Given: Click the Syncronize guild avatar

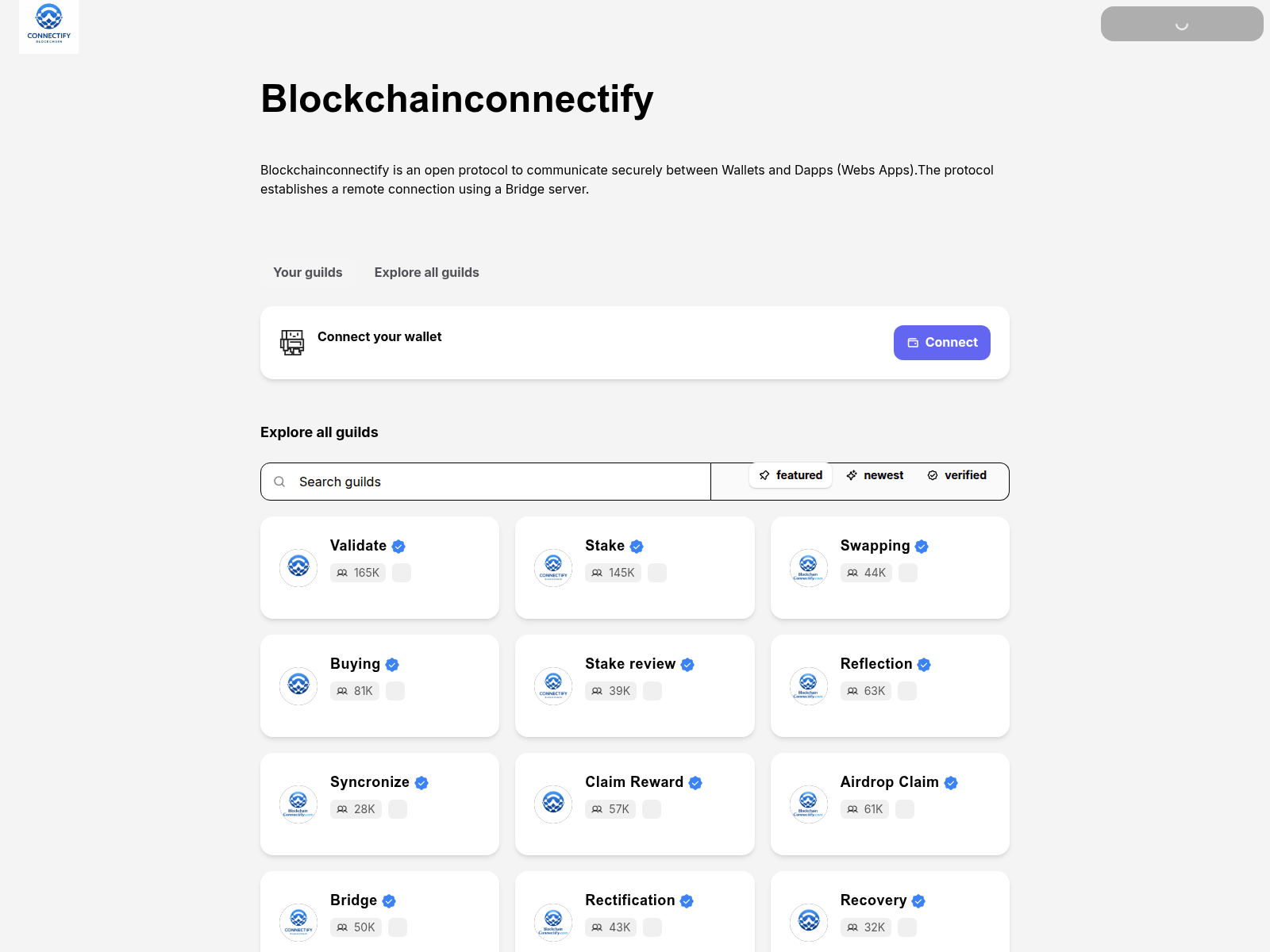Looking at the screenshot, I should (x=298, y=804).
